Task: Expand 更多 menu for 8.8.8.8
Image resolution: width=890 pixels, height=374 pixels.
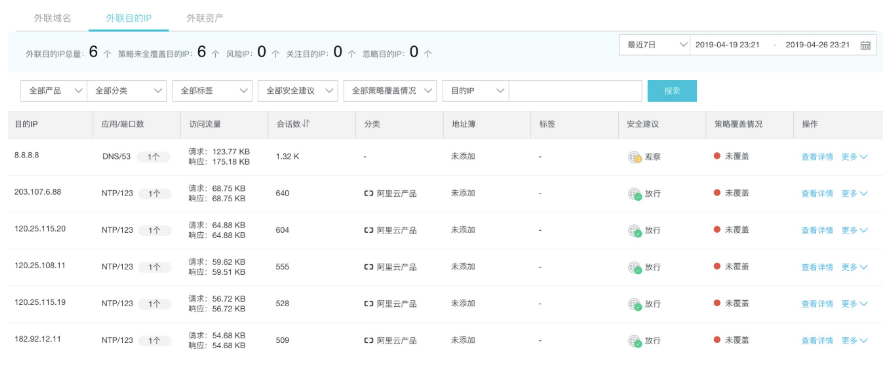Action: (x=854, y=157)
